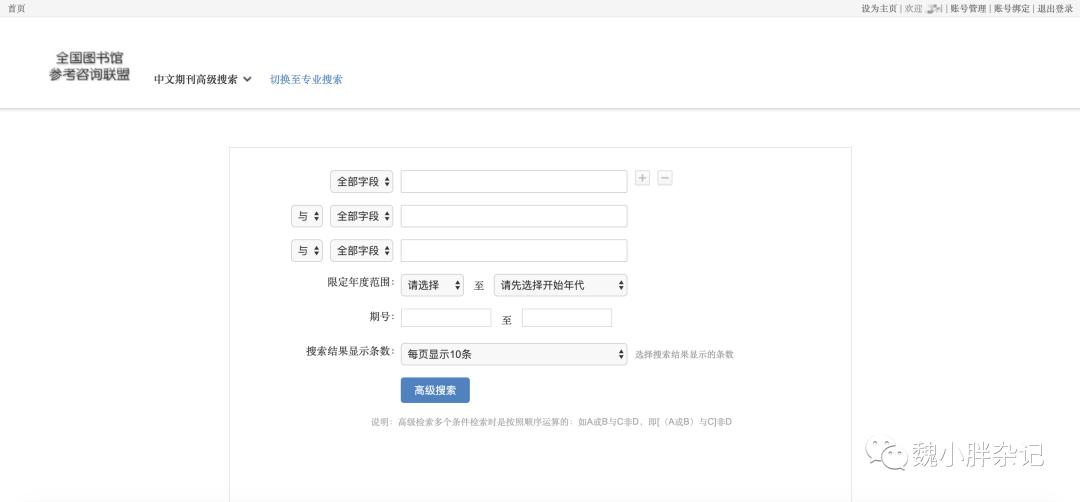Viewport: 1080px width, 502px height.
Task: Click the 说明 explanation text below the search button
Action: point(552,421)
